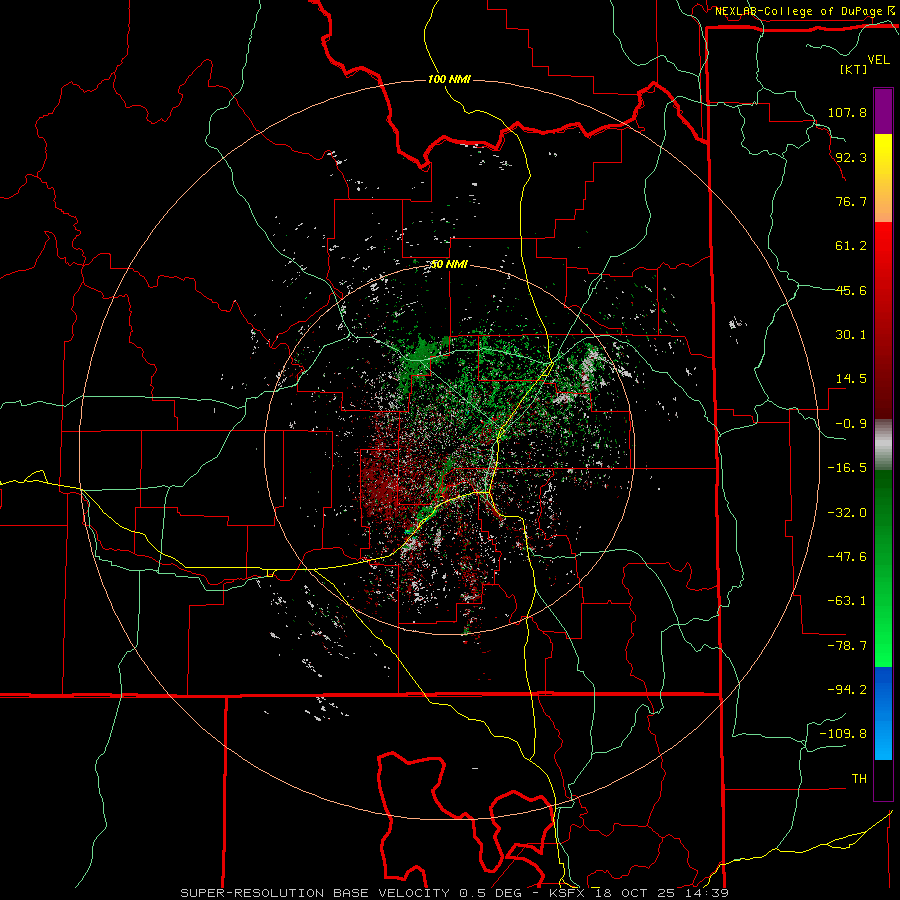Click the -16.5 value on the velocity scale
Viewport: 900px width, 900px height.
847,468
